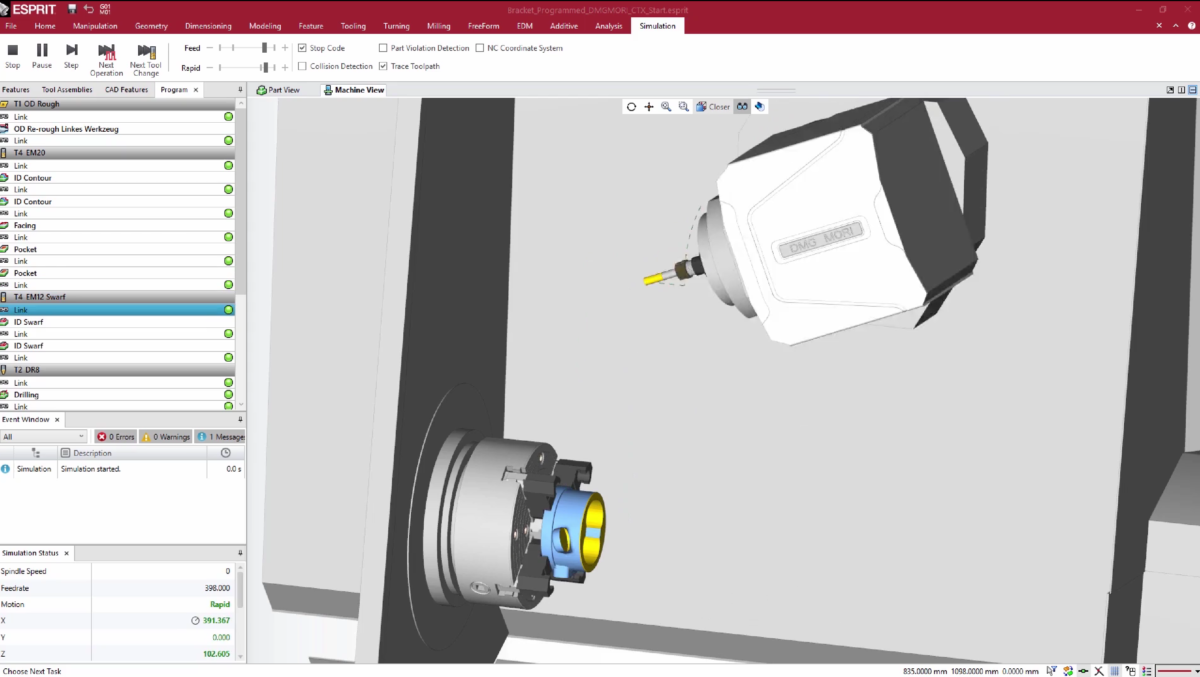1200x677 pixels.
Task: Jump to Next Tool Change
Action: pos(146,60)
